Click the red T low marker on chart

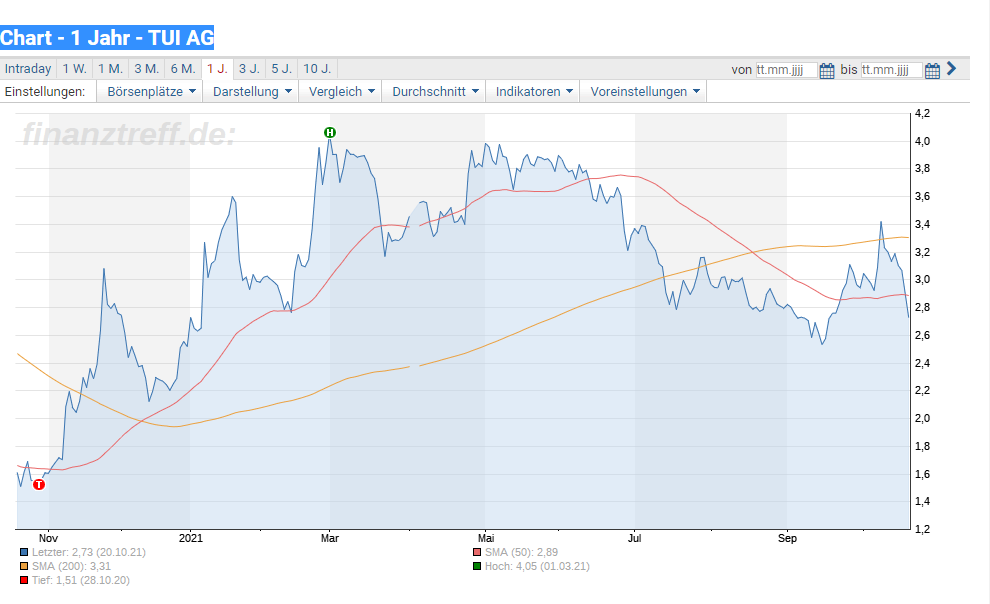click(x=39, y=484)
